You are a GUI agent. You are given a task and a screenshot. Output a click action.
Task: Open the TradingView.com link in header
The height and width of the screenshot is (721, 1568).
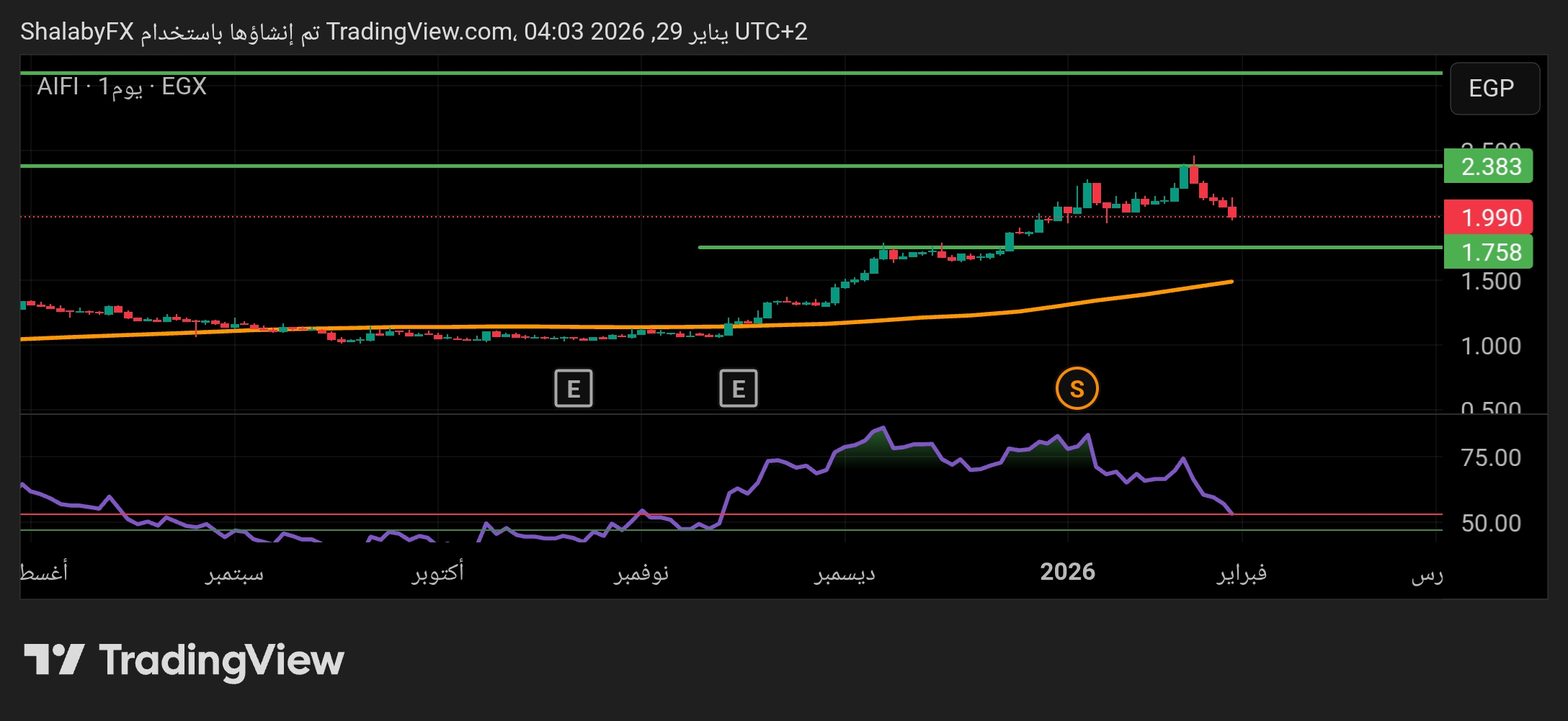pyautogui.click(x=419, y=32)
